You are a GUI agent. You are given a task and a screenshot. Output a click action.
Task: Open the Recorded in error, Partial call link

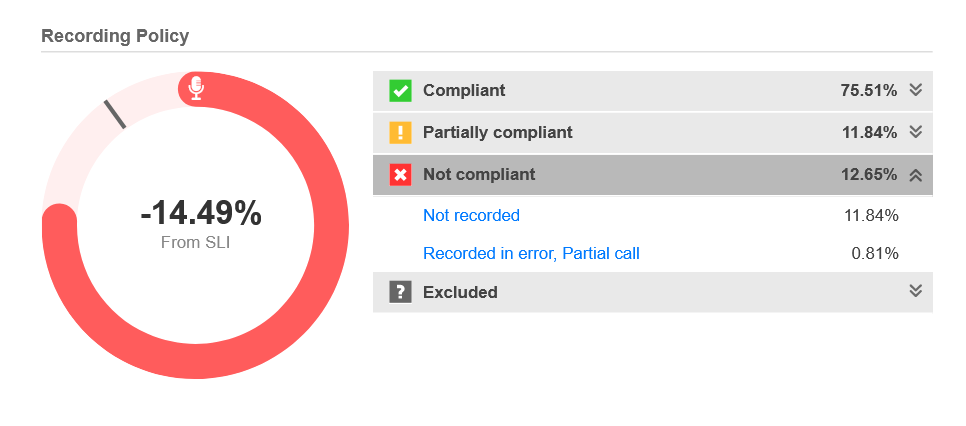point(531,253)
